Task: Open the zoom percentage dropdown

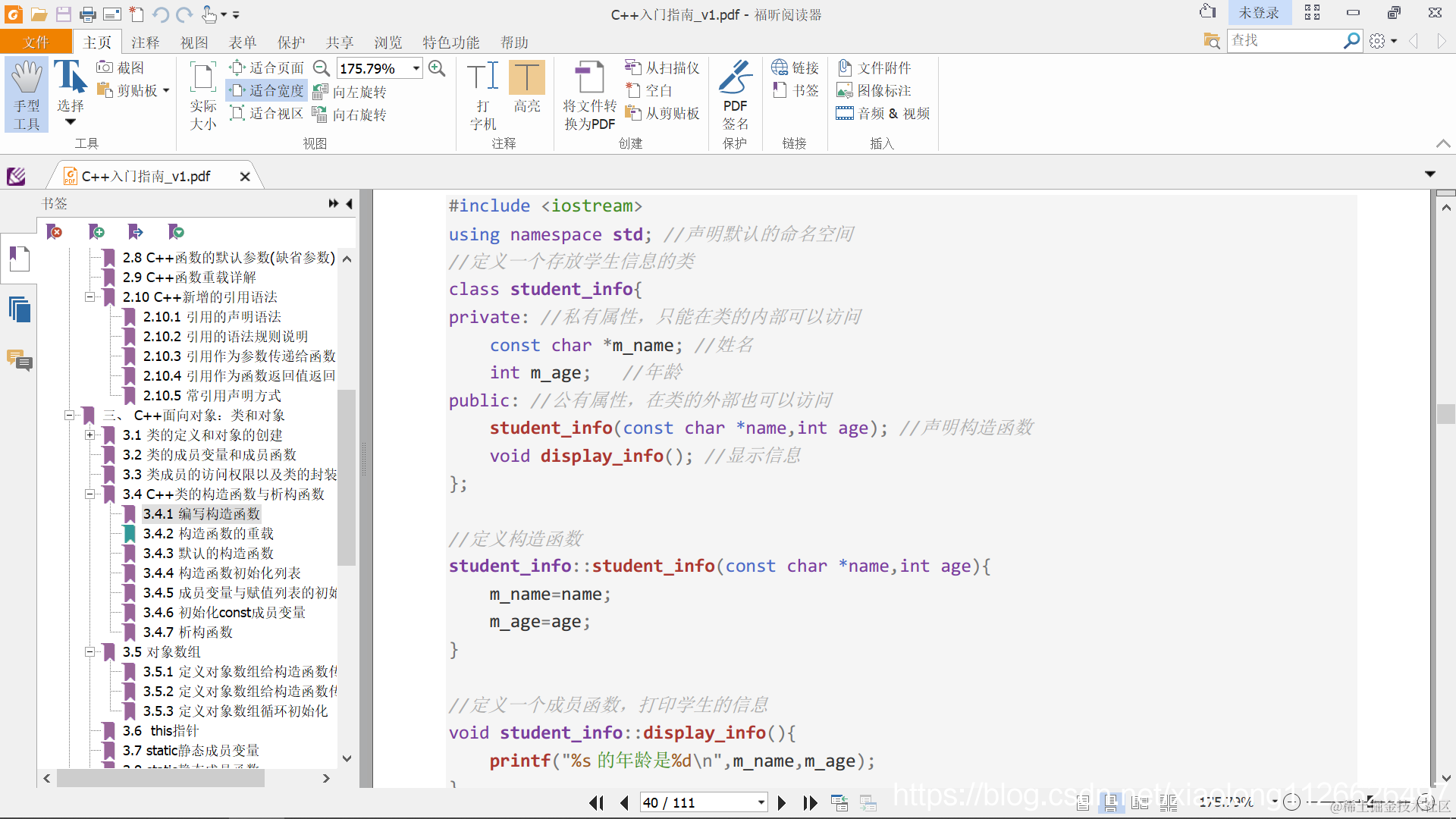Action: 416,68
